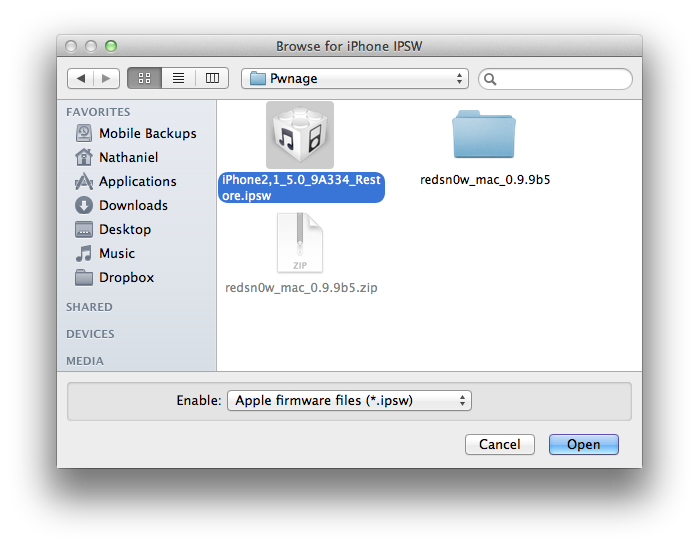Switch to list view

[178, 78]
